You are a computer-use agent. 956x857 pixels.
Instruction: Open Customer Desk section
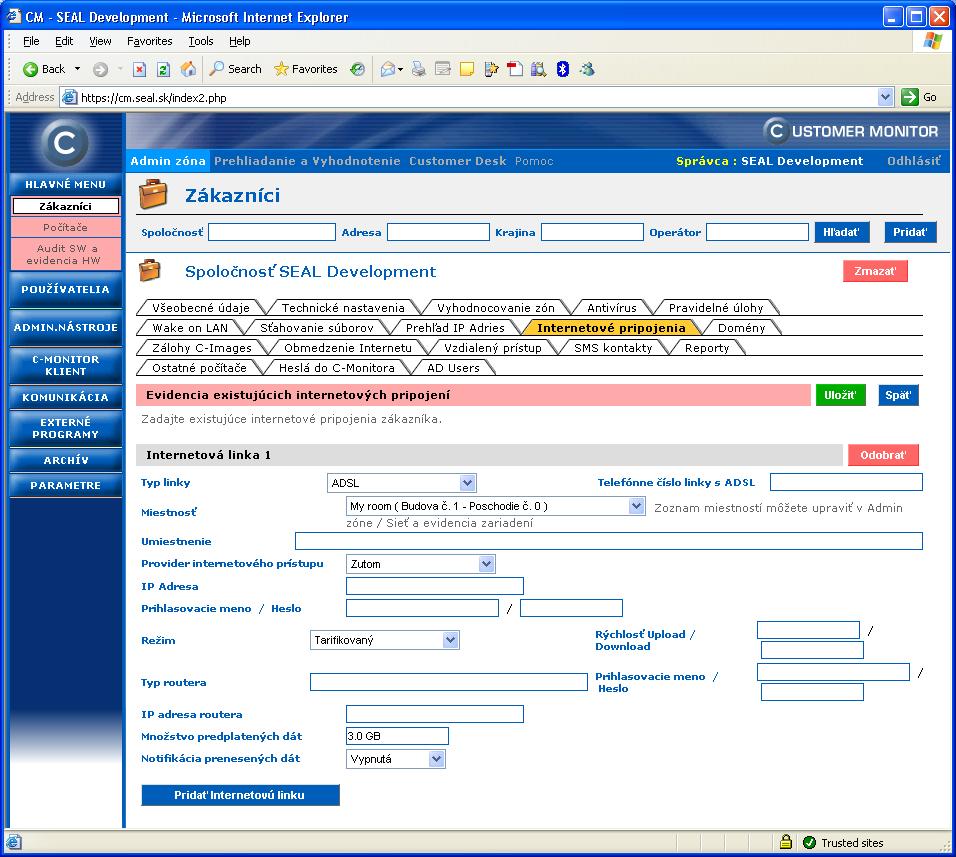(x=457, y=161)
